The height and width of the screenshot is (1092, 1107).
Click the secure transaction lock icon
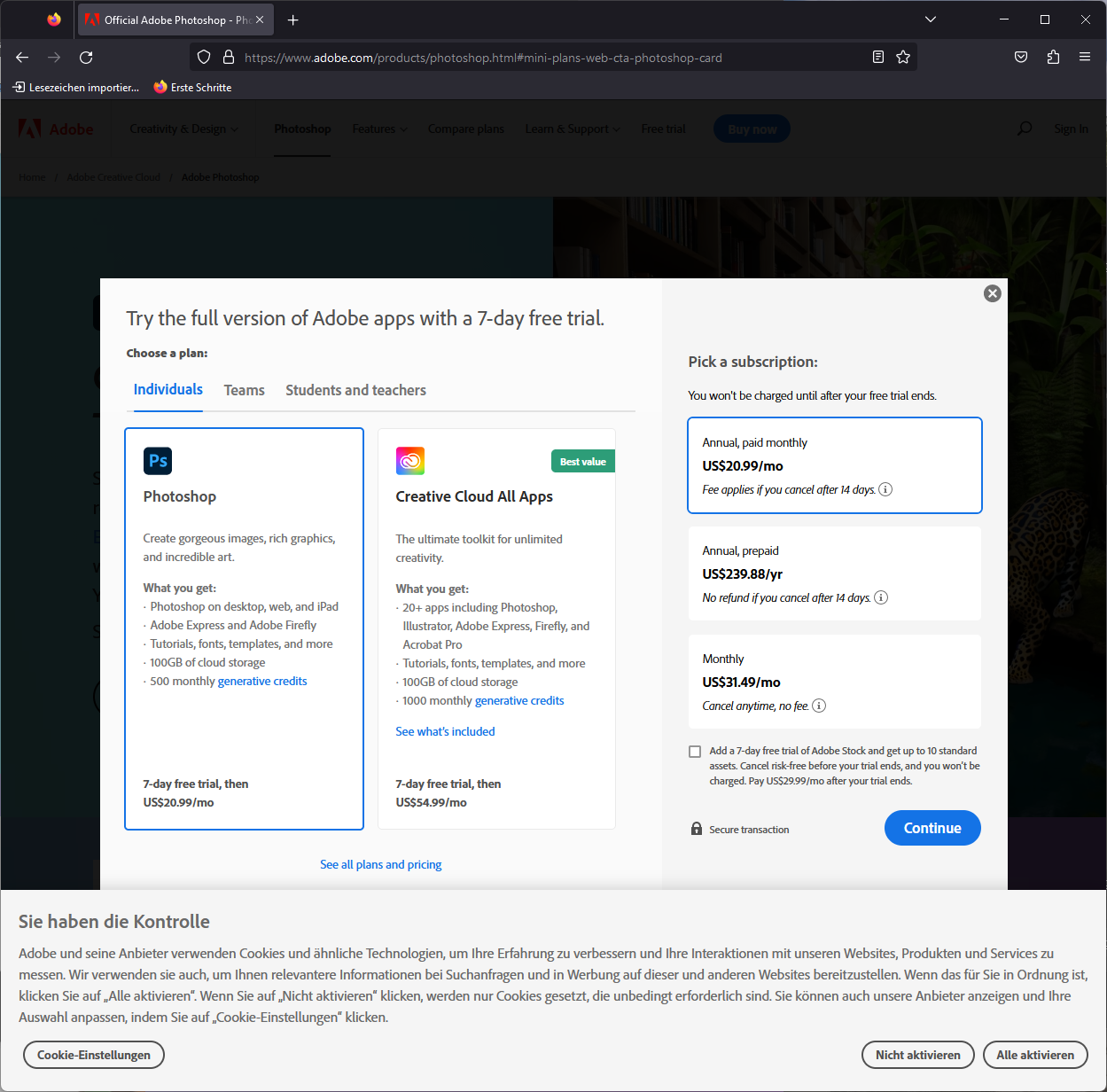point(696,828)
